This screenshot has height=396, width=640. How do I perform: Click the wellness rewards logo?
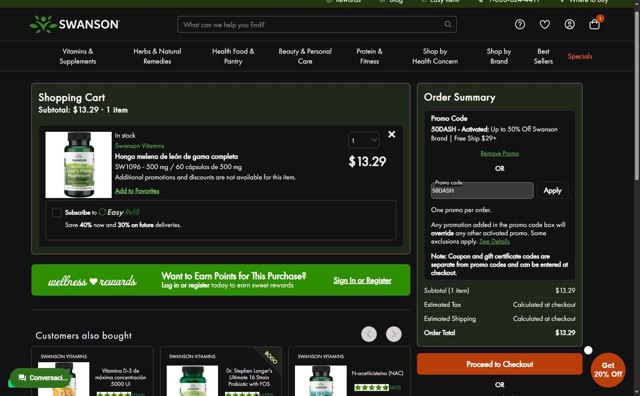click(92, 281)
